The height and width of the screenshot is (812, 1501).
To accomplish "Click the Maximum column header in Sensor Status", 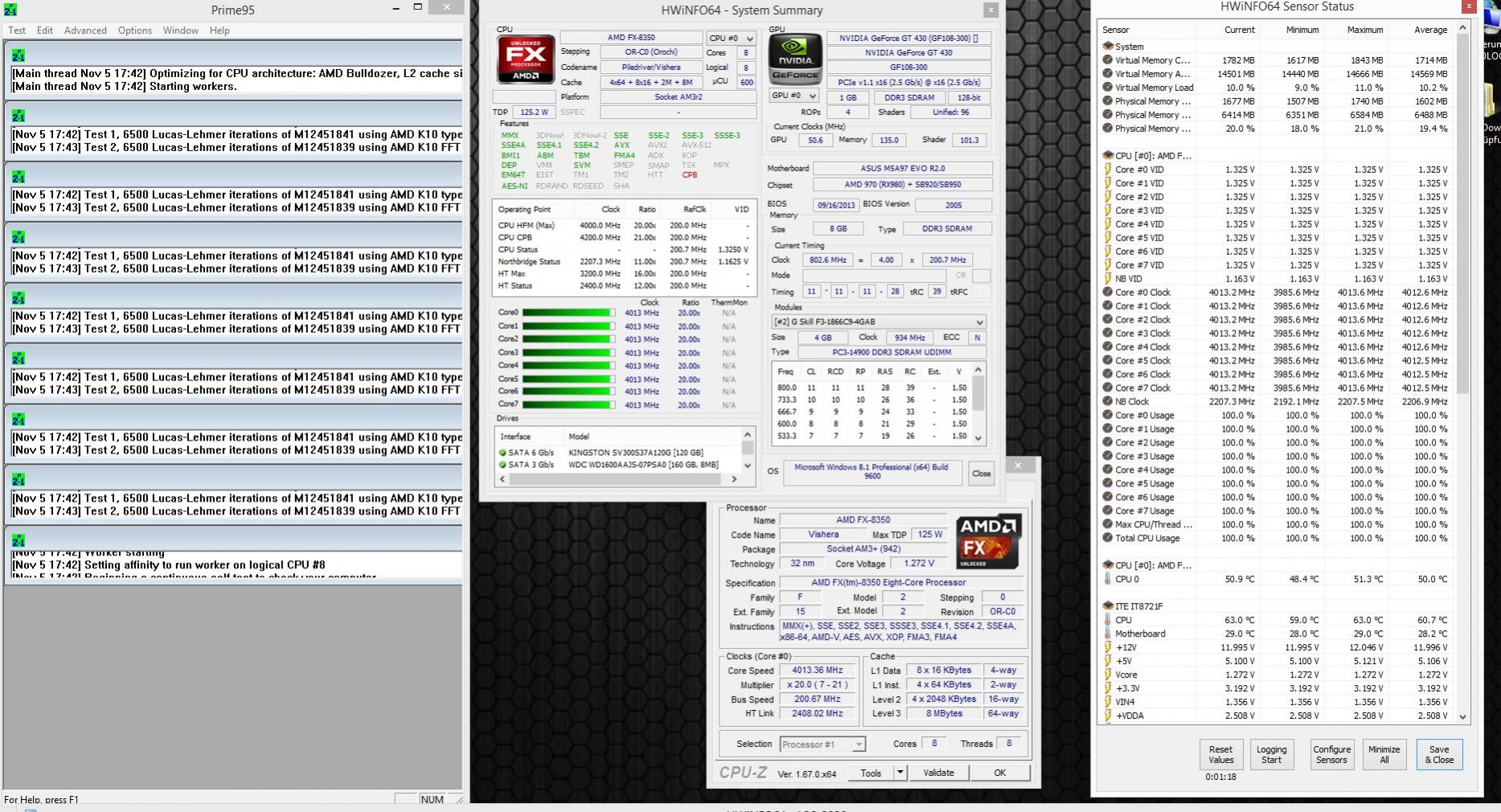I will click(1365, 30).
